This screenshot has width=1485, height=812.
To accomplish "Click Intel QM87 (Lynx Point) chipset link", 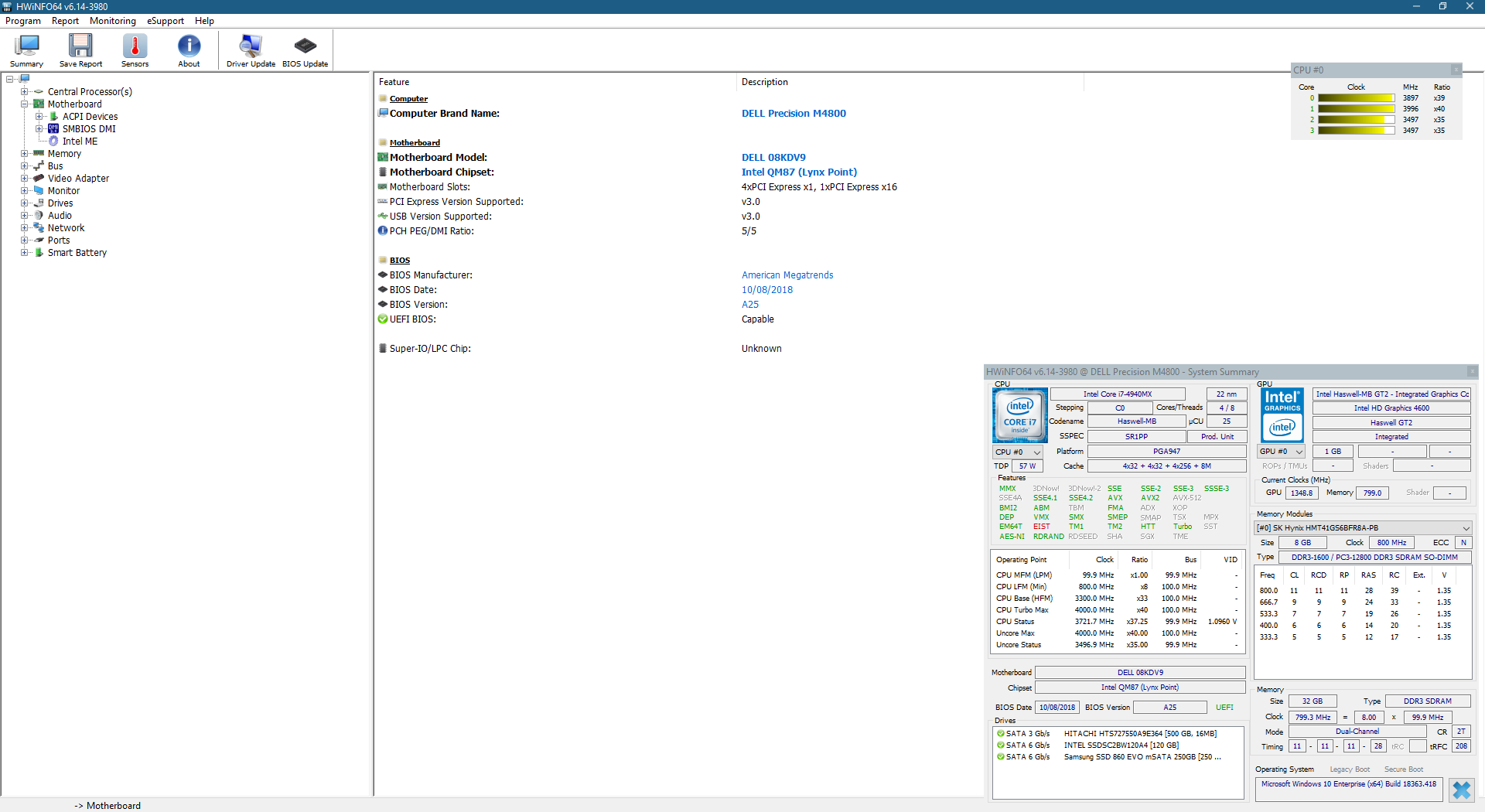I will [x=799, y=172].
